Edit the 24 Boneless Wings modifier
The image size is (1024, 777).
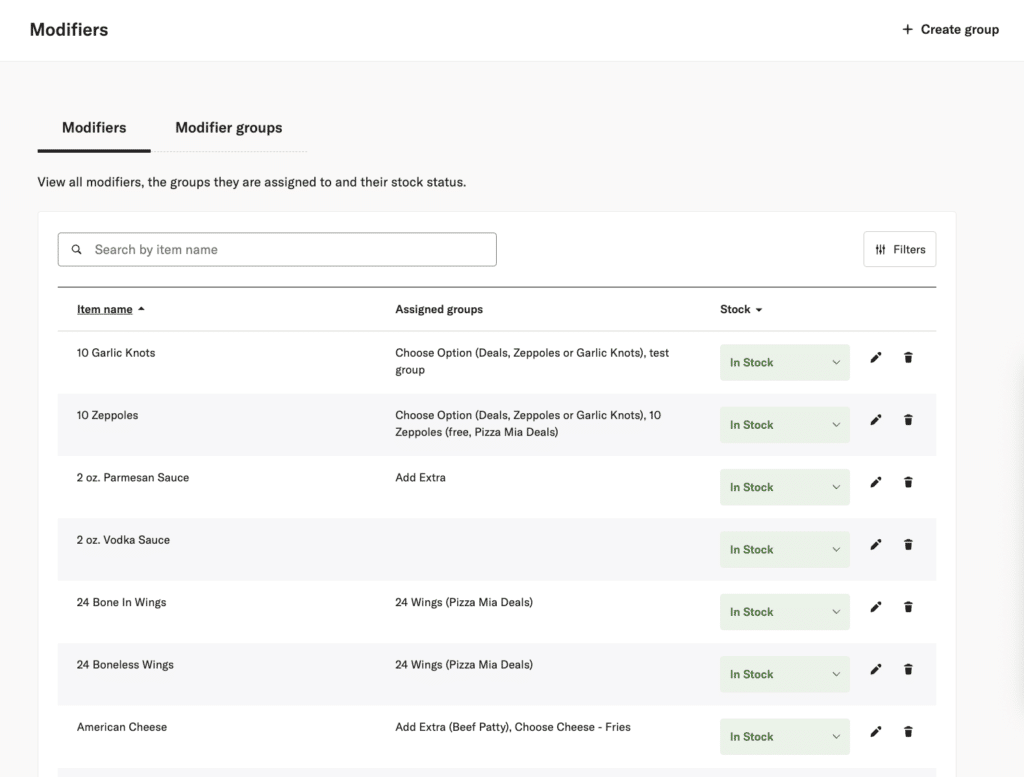click(876, 669)
